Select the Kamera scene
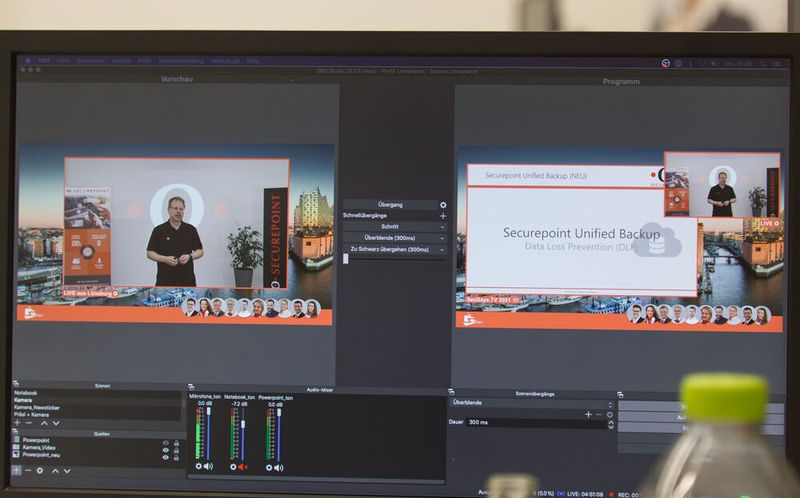The height and width of the screenshot is (498, 800). click(97, 401)
